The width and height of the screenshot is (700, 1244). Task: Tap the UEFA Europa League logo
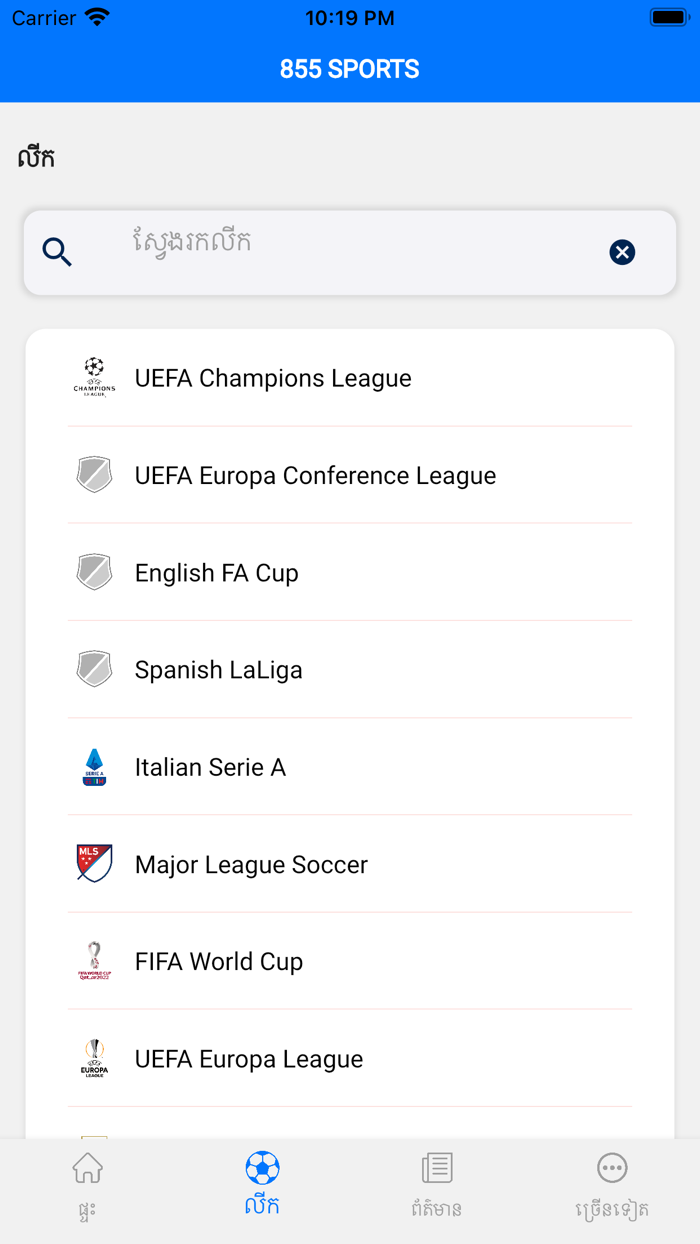coord(94,1058)
